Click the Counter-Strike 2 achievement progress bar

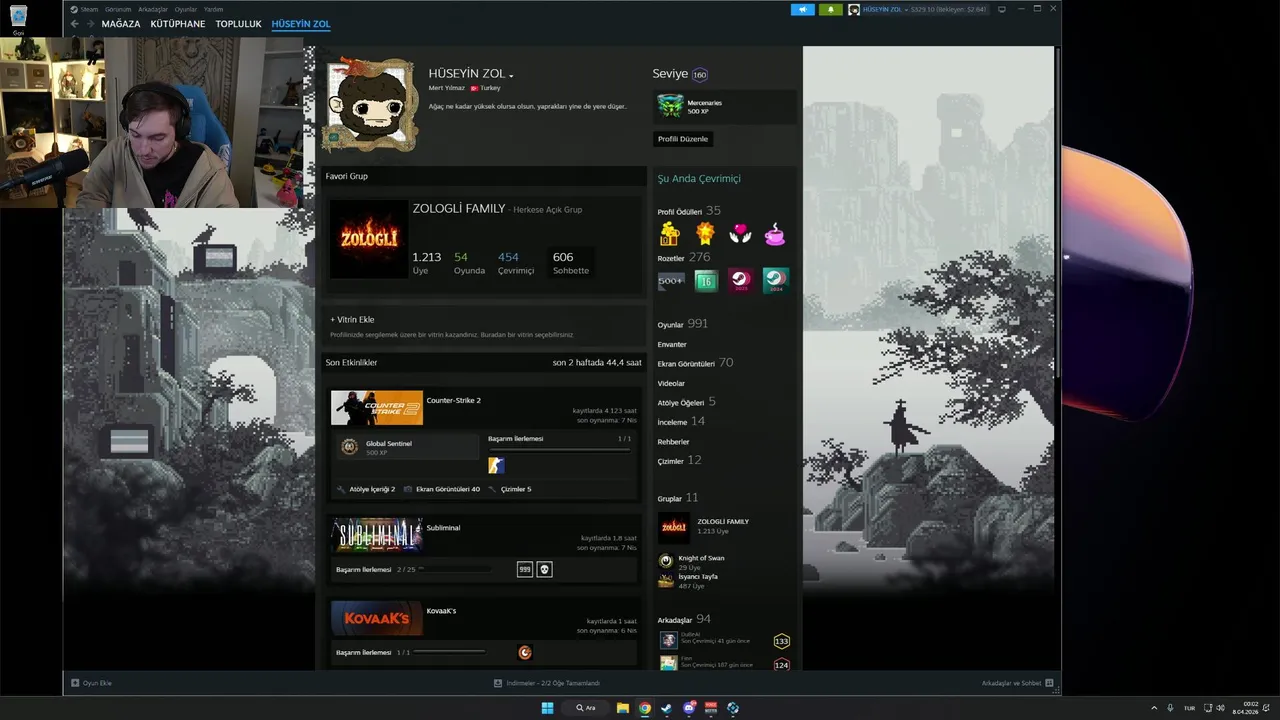click(559, 450)
